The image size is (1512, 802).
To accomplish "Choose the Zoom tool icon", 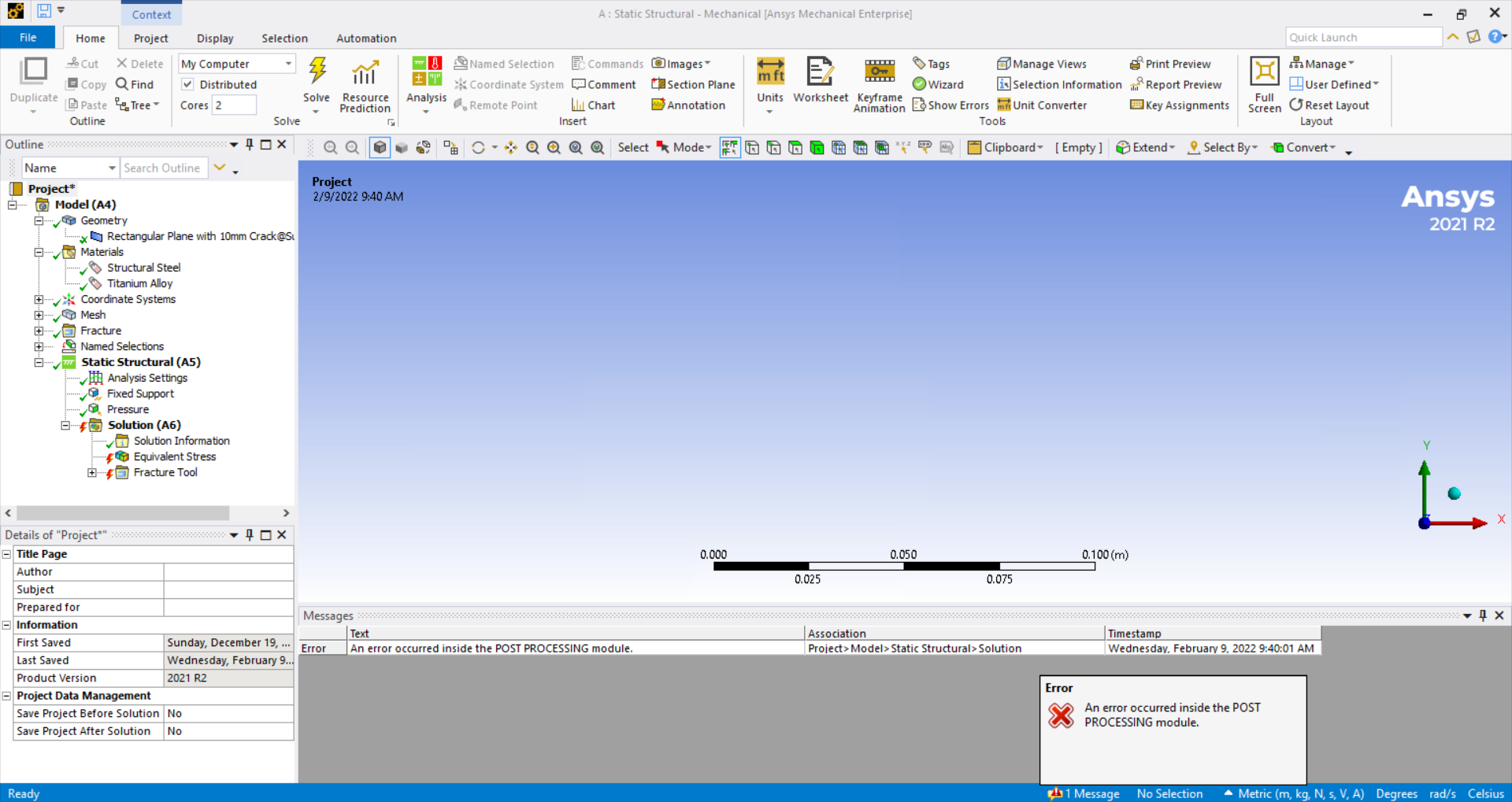I will pyautogui.click(x=533, y=147).
